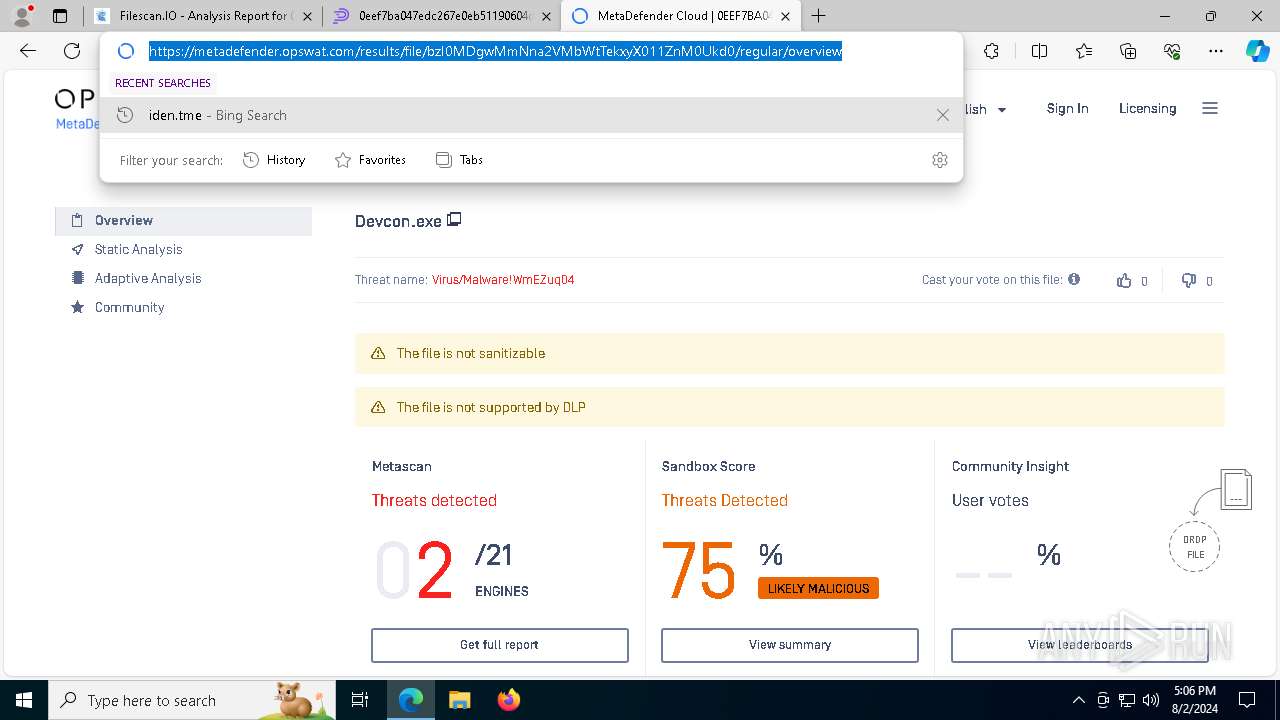1280x720 pixels.
Task: Select the MetaDefender Cloud tab
Action: click(x=682, y=16)
